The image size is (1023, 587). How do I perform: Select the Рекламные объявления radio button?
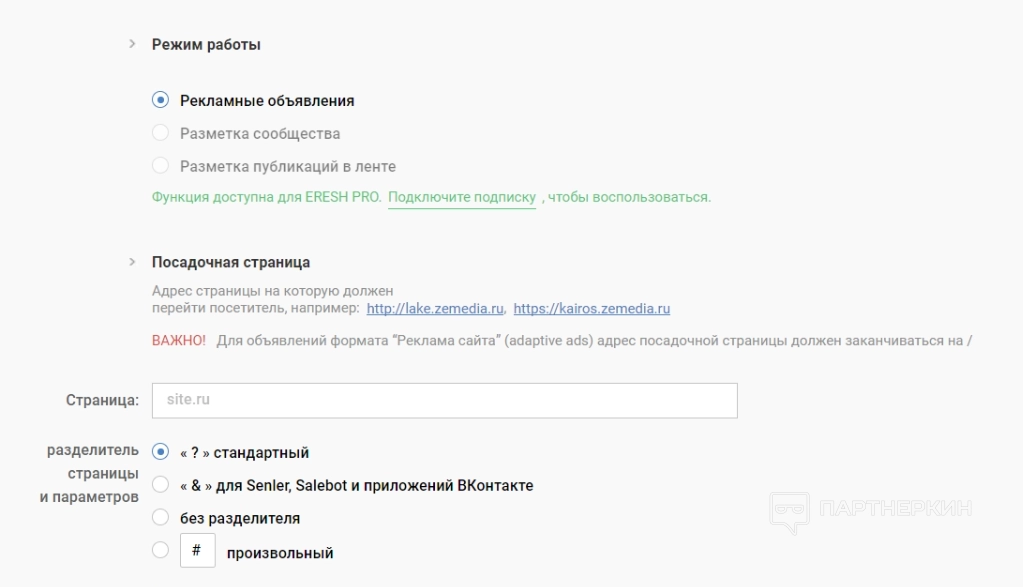(x=160, y=100)
